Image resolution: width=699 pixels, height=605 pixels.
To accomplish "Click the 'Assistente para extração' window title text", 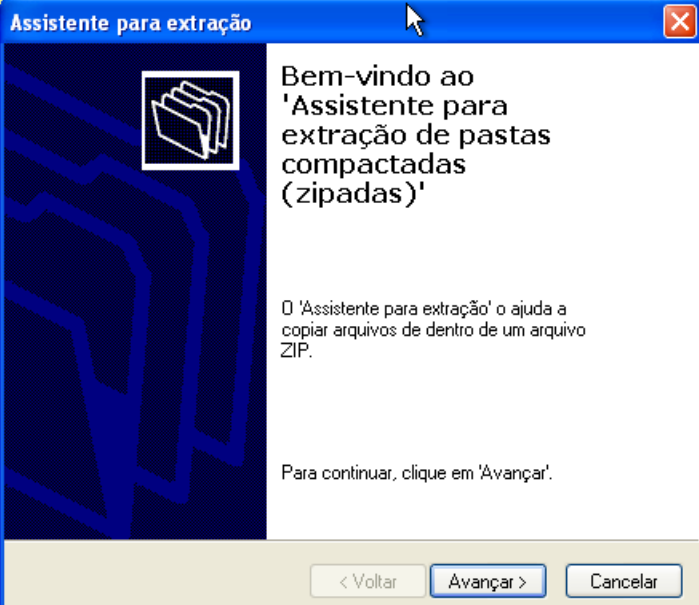I will pos(131,23).
